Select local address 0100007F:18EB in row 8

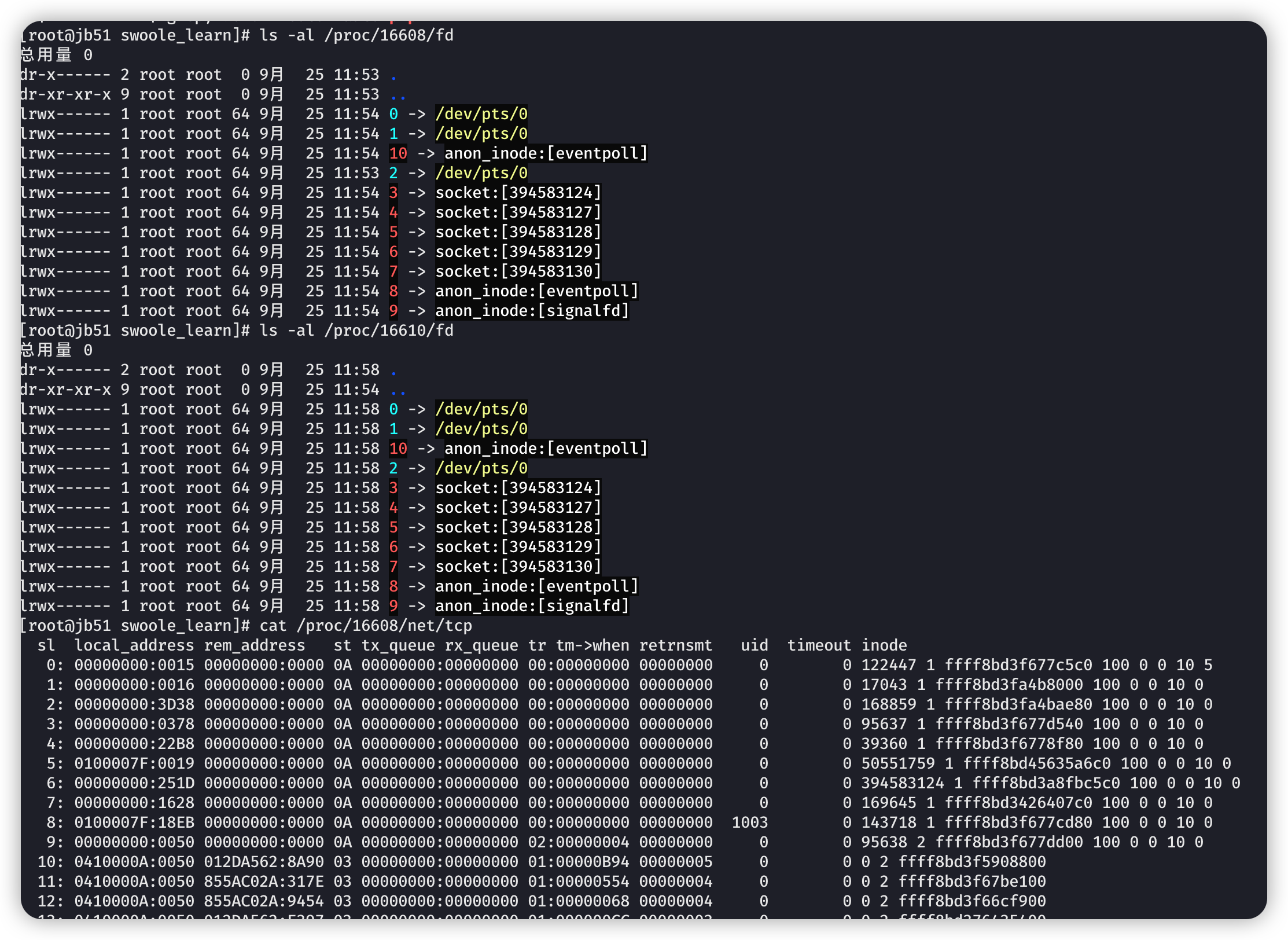point(134,822)
